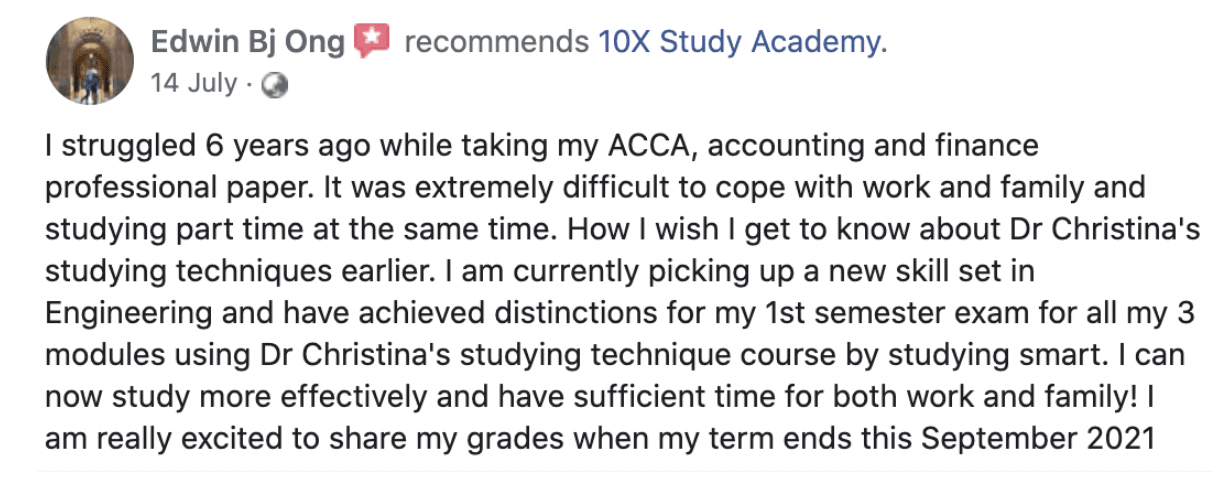1222x504 pixels.
Task: Click the word "recommends" in the header
Action: [x=495, y=42]
